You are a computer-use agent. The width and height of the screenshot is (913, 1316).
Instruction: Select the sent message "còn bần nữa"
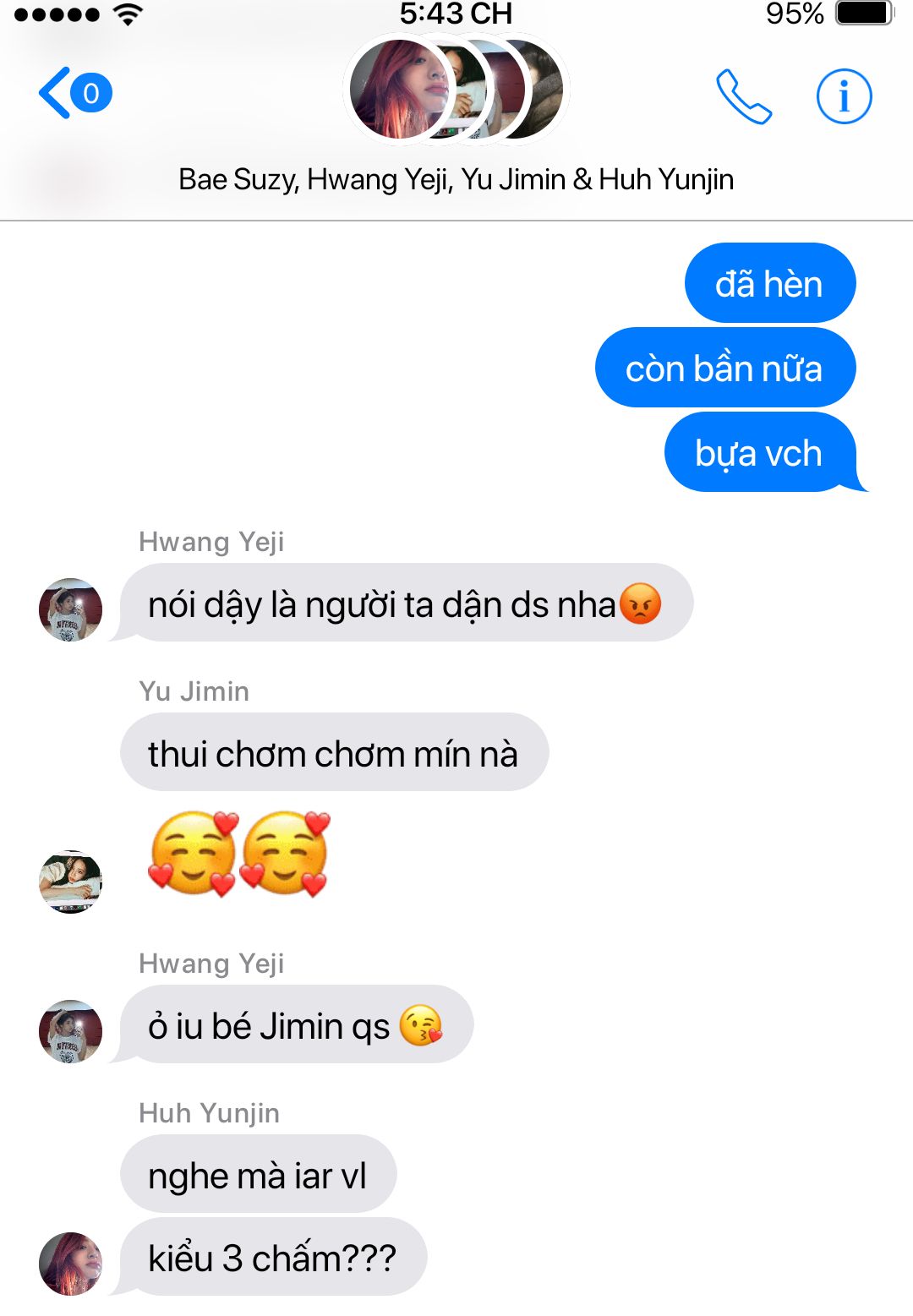725,368
